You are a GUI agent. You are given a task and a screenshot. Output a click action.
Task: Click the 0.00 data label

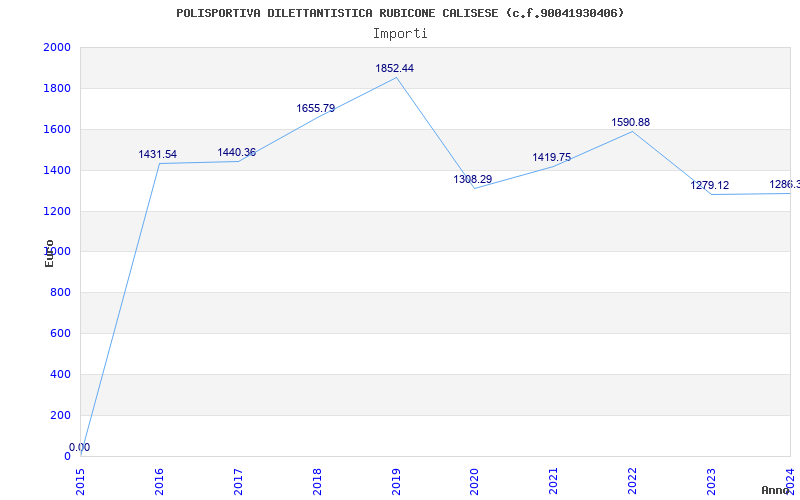coord(80,447)
